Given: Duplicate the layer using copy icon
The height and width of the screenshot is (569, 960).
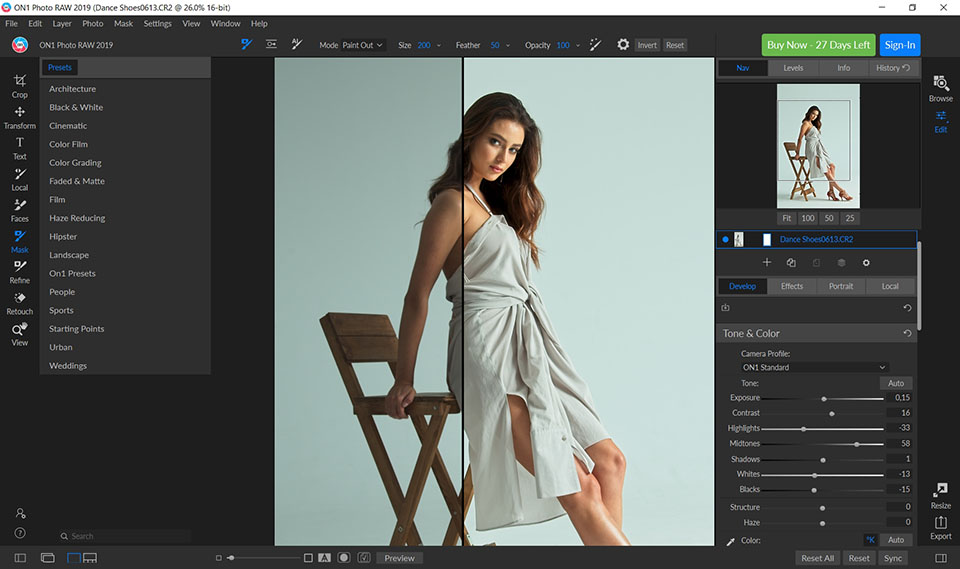Looking at the screenshot, I should [791, 262].
